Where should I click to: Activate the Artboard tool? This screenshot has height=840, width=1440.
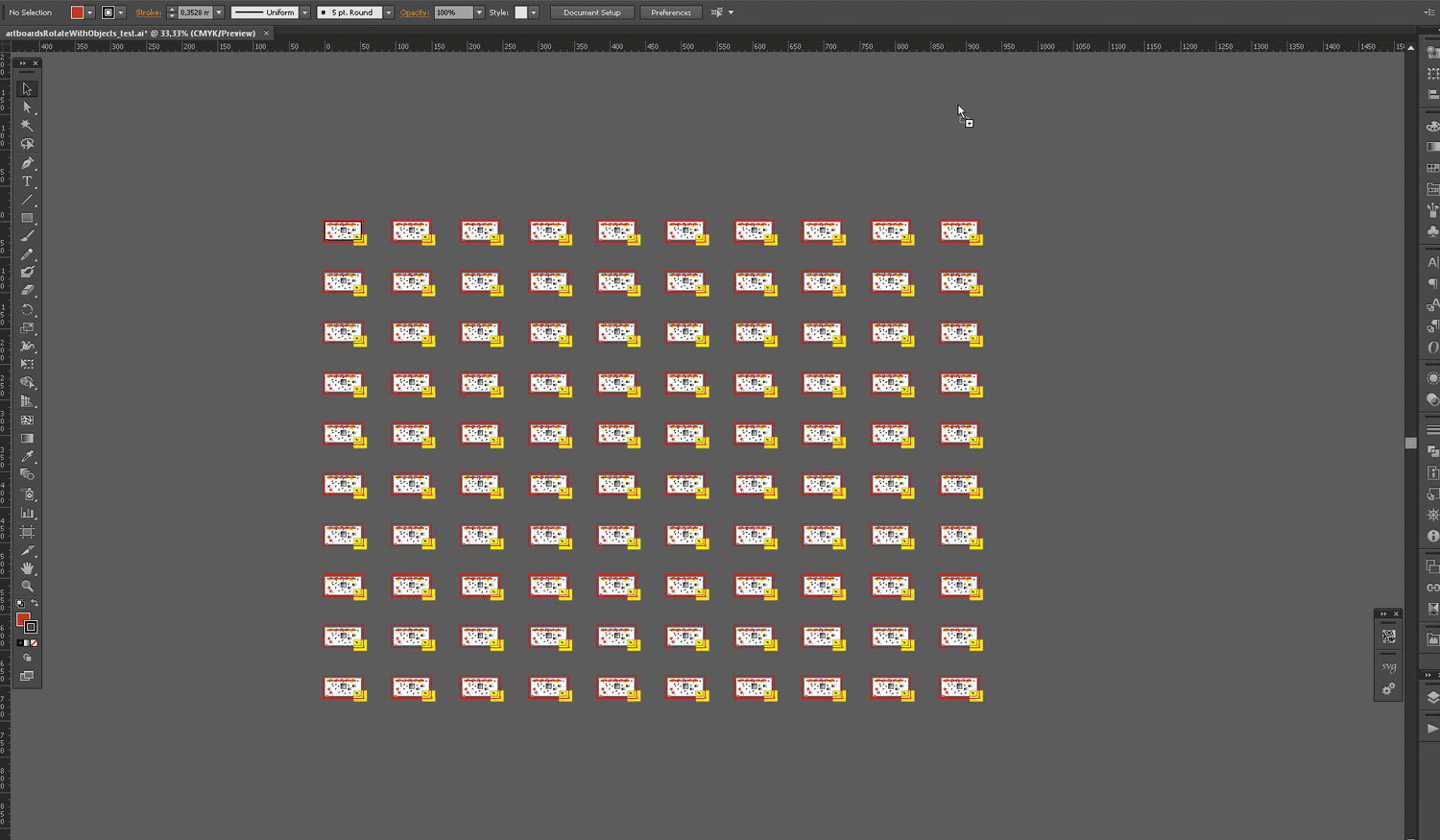coord(27,532)
